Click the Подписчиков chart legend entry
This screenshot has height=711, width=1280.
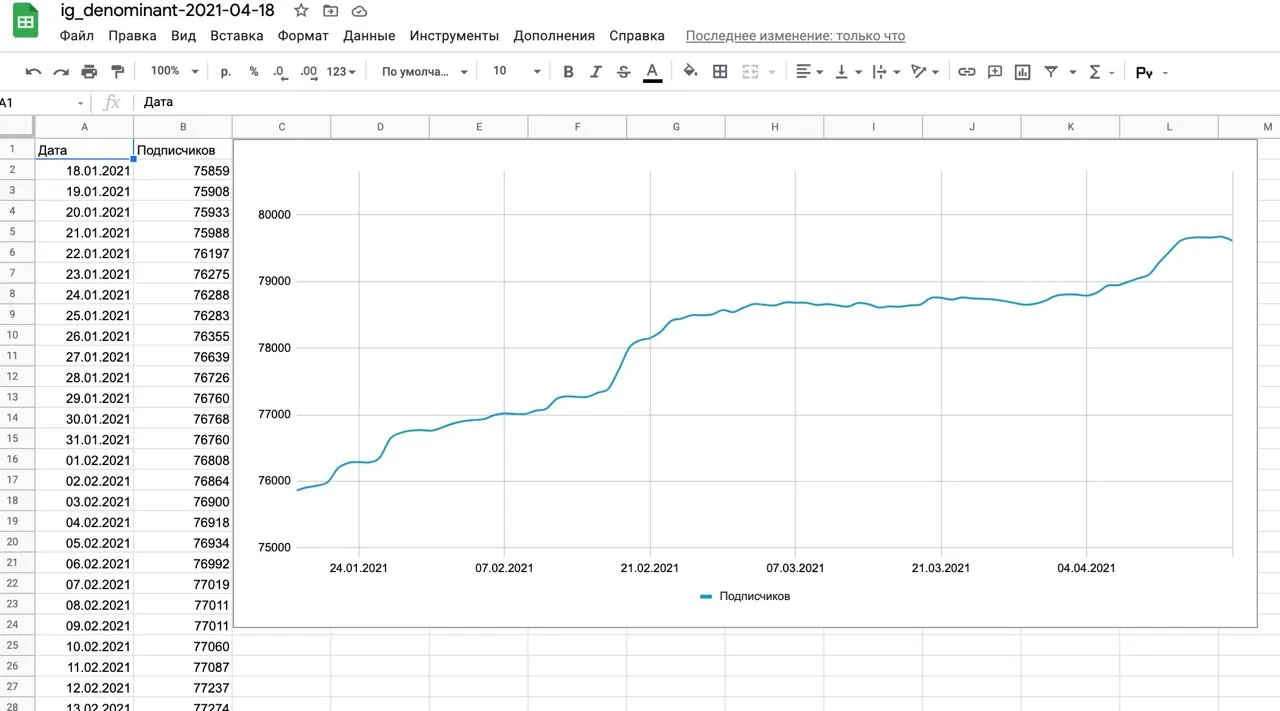[x=745, y=596]
